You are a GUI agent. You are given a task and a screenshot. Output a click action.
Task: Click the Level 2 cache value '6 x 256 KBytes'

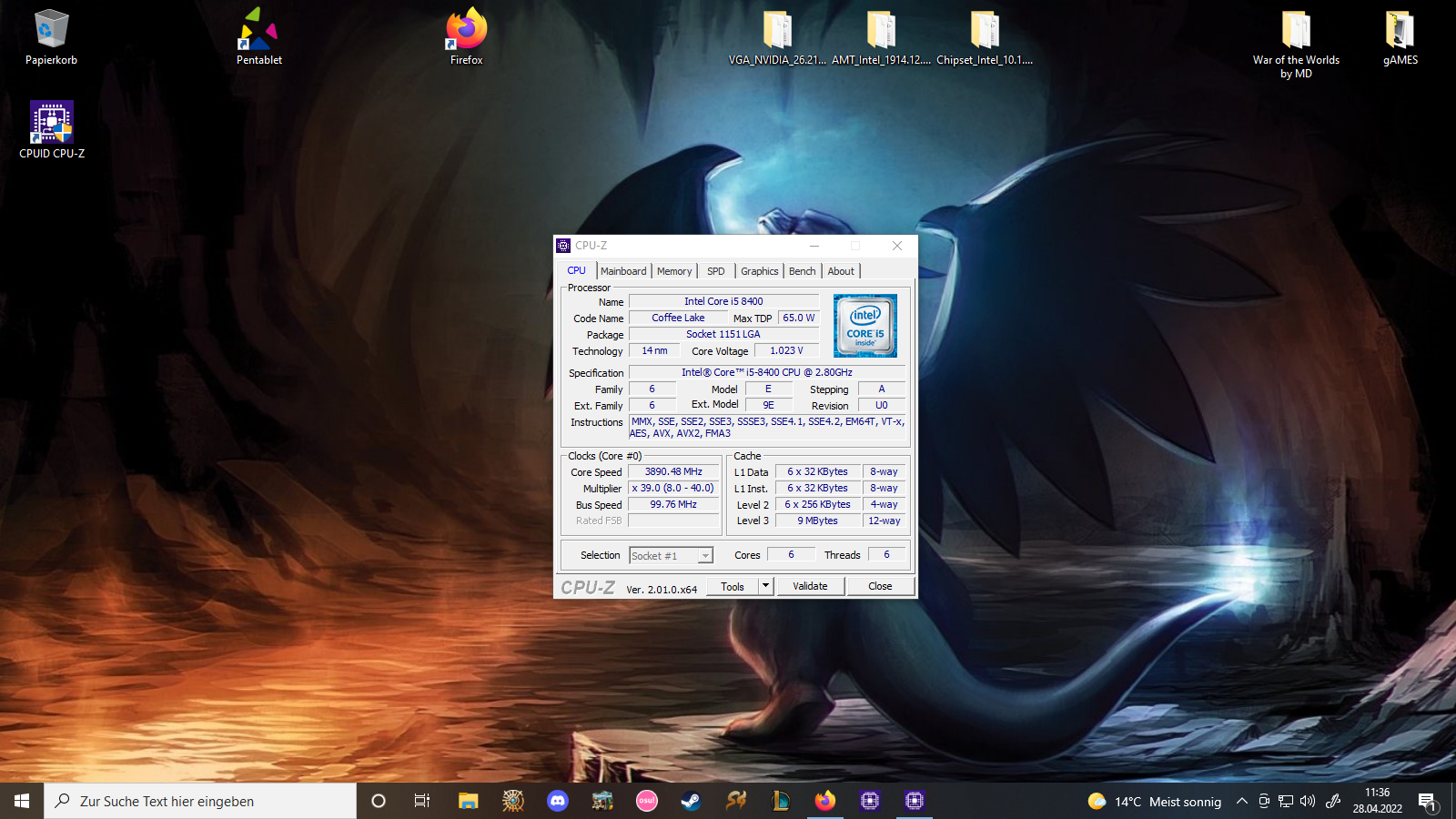pyautogui.click(x=817, y=504)
